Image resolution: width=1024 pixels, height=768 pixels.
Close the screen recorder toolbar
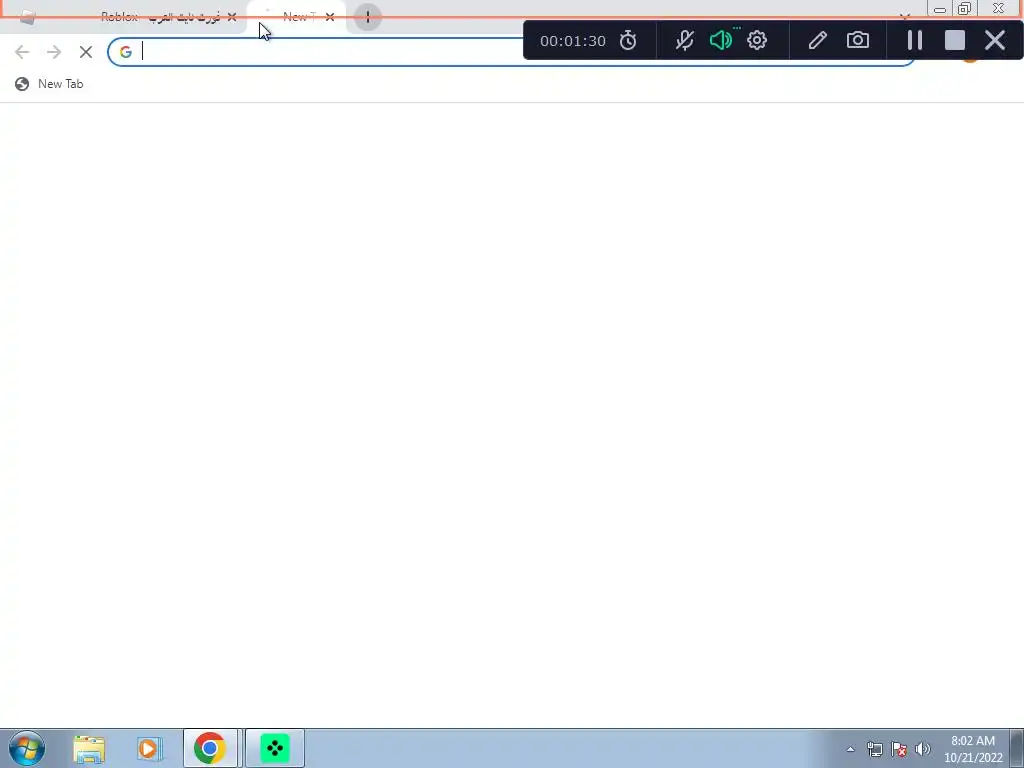click(x=995, y=40)
